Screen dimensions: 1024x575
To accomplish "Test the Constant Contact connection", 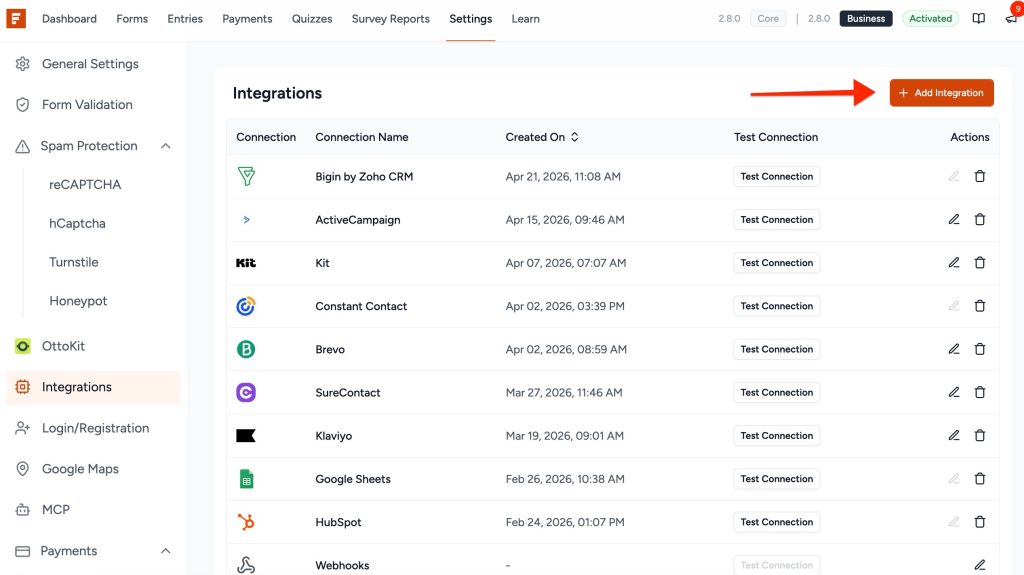I will tap(776, 306).
